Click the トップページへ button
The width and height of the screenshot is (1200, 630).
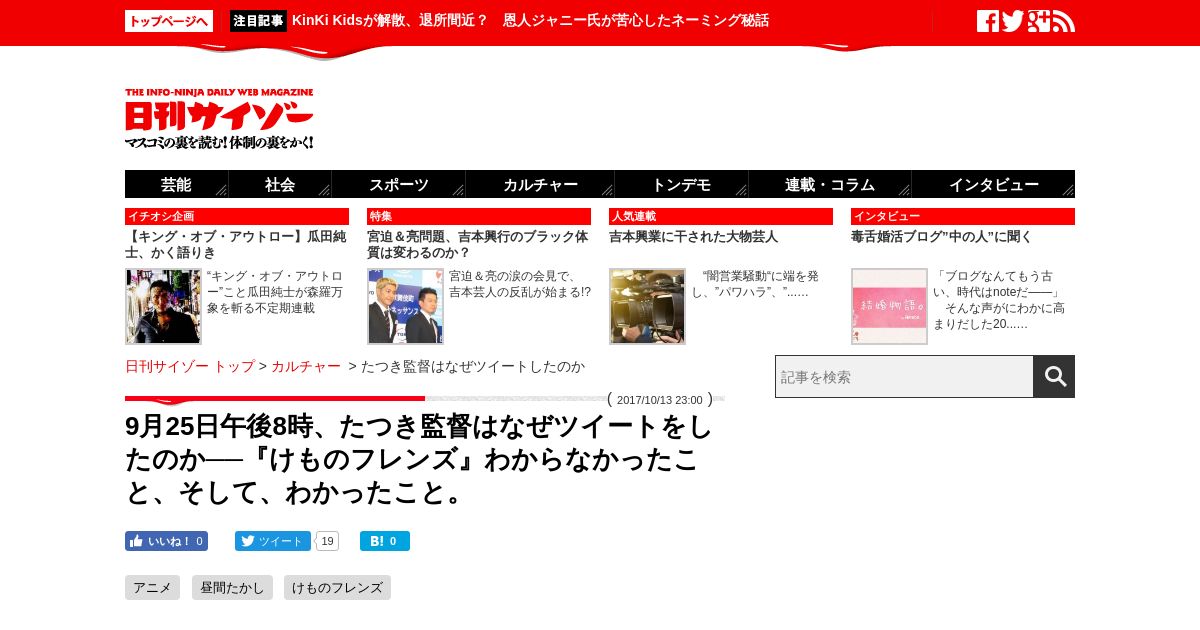[x=169, y=21]
